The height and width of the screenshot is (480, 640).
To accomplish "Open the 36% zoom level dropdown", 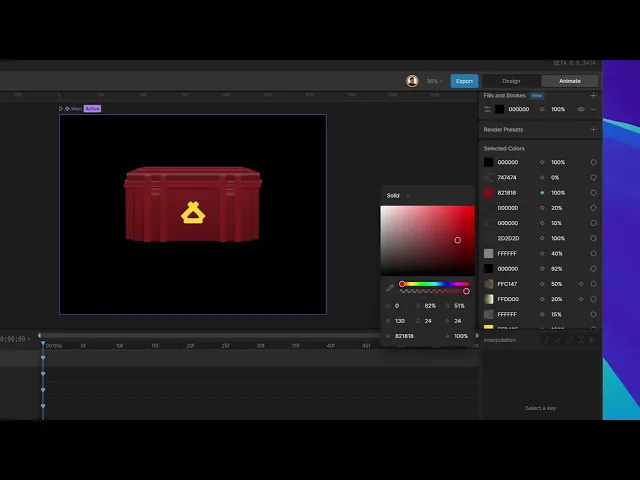I will (434, 81).
